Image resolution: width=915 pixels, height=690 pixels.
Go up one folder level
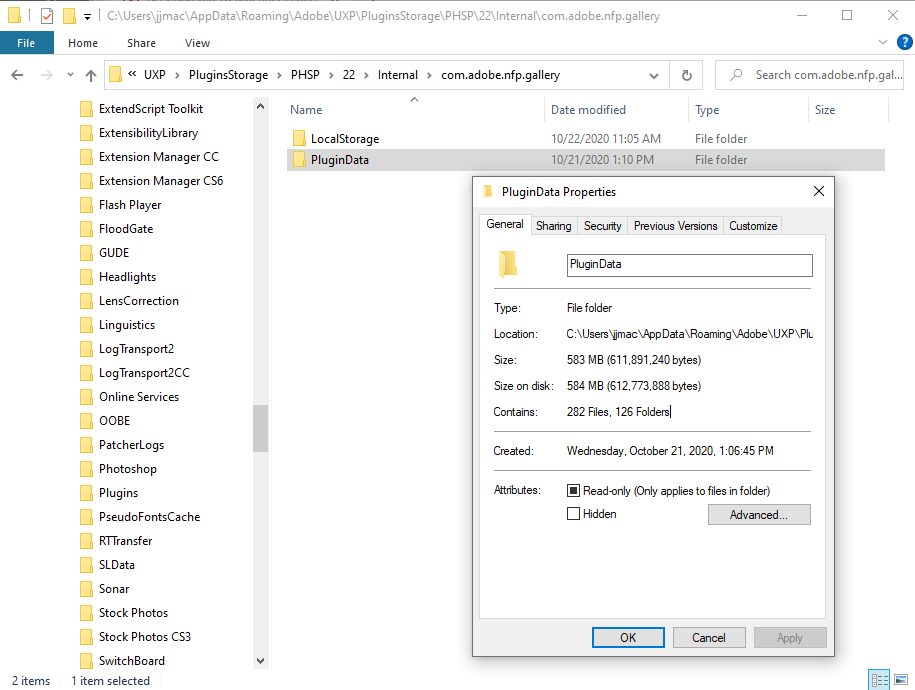point(90,75)
